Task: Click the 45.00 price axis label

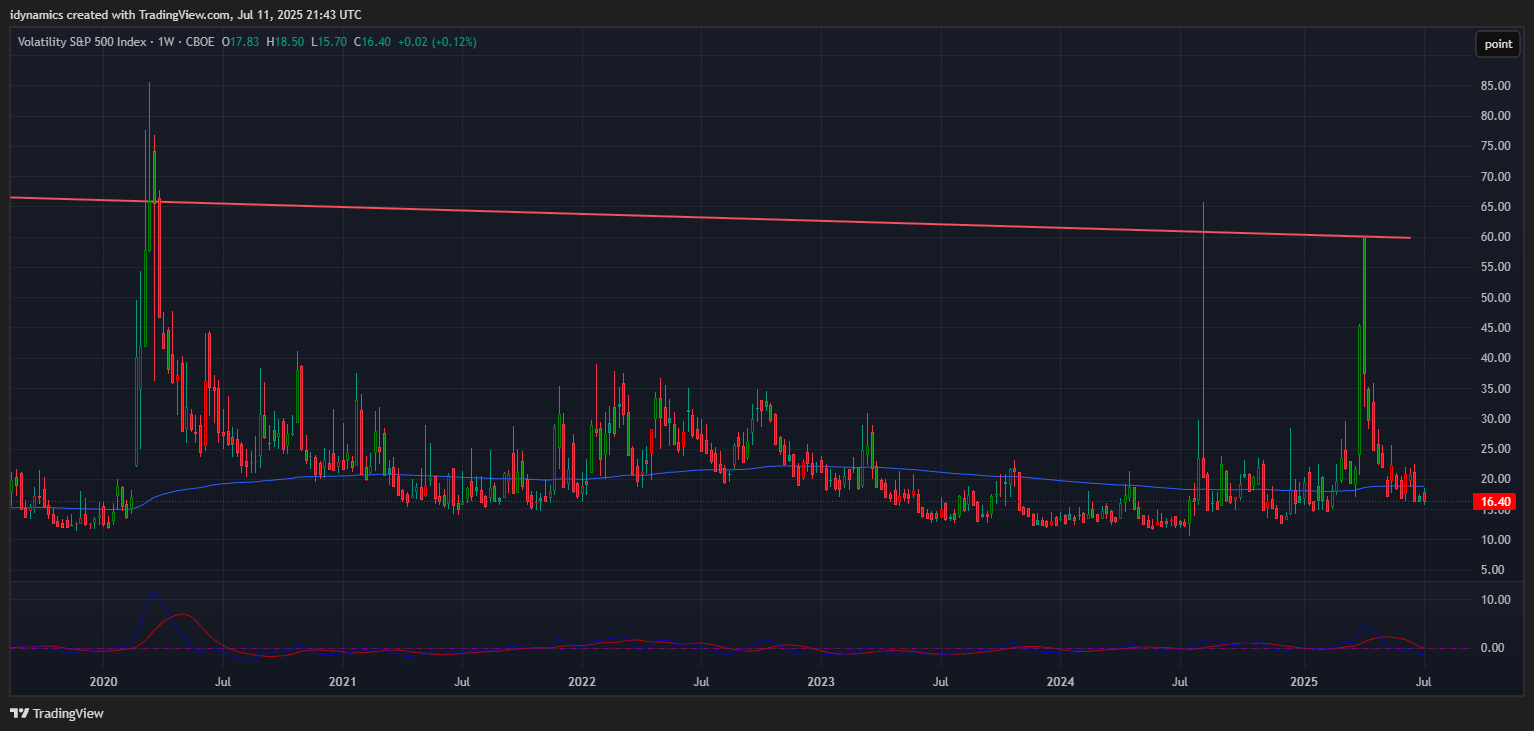Action: point(1495,328)
